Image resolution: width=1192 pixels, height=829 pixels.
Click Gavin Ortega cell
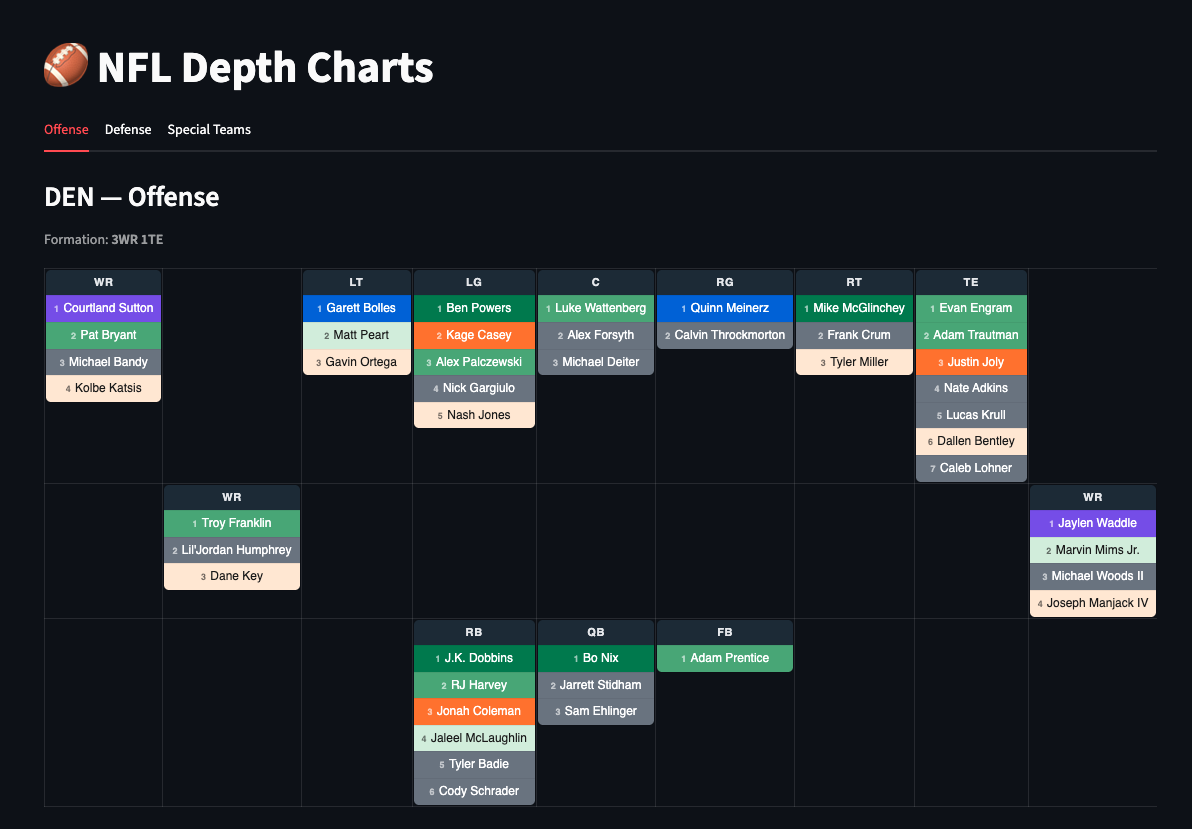tap(357, 362)
